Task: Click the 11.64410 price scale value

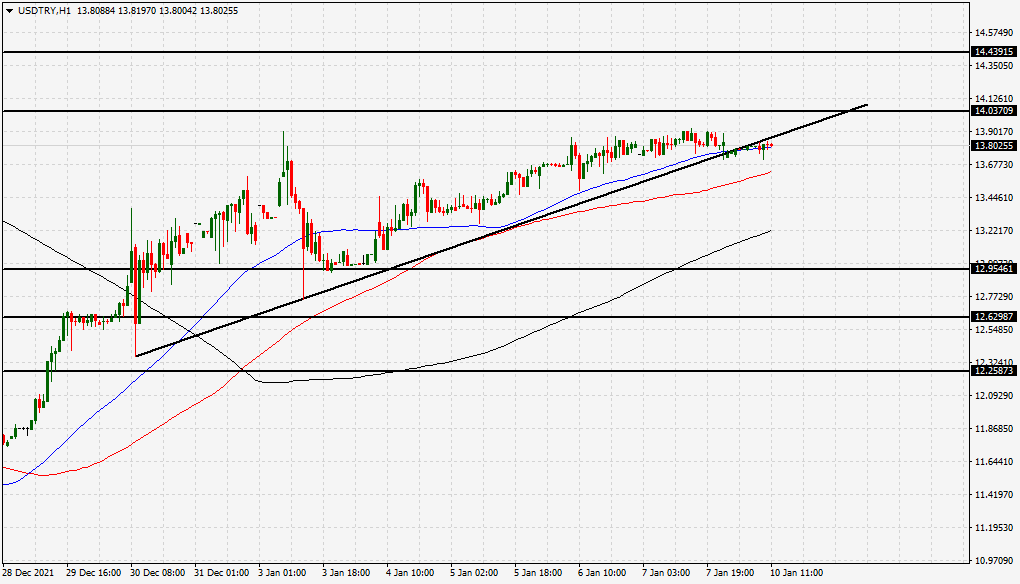Action: click(994, 462)
